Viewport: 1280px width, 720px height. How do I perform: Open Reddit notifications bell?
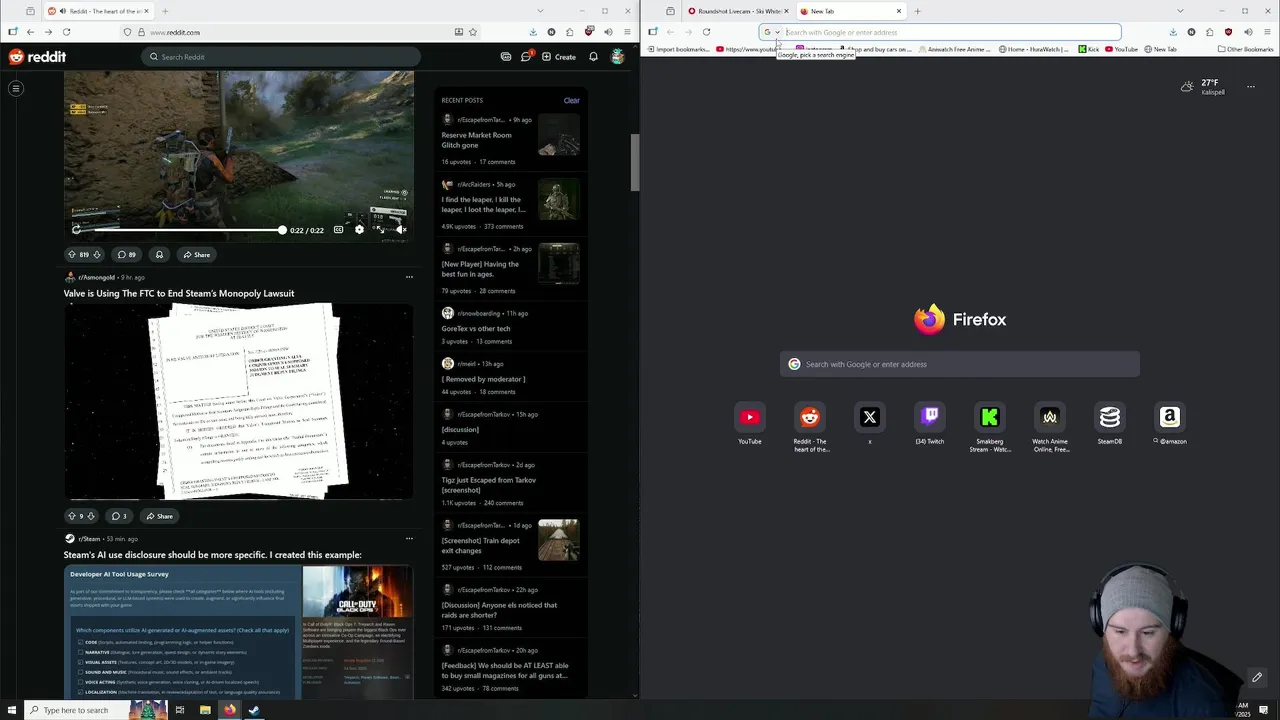[593, 57]
